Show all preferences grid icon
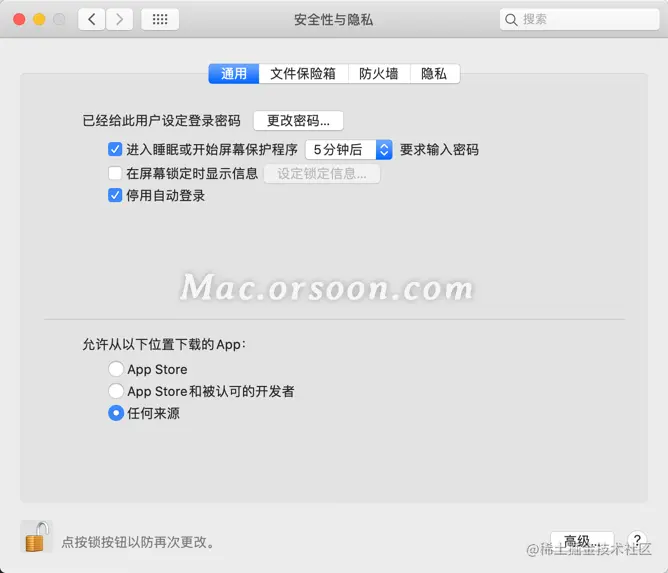668x573 pixels. point(160,19)
